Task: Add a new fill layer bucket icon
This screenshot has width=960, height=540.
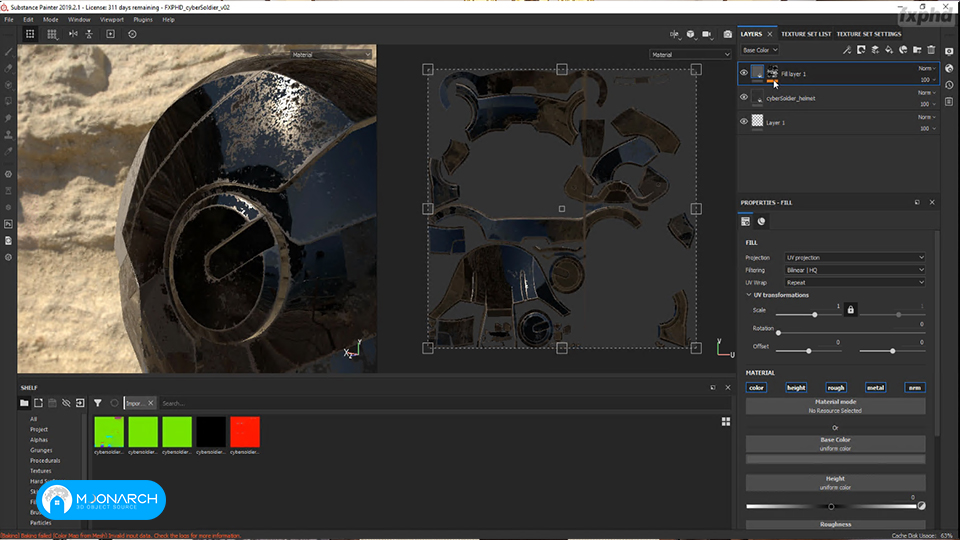Action: pos(889,50)
